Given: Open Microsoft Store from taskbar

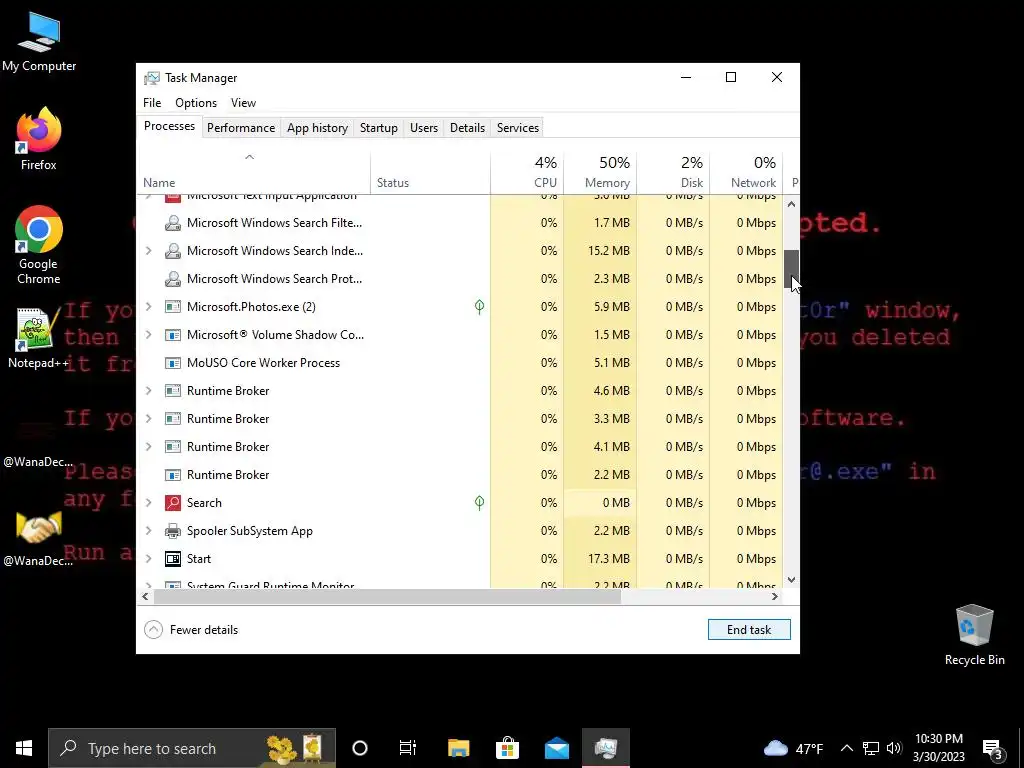Looking at the screenshot, I should tap(507, 748).
